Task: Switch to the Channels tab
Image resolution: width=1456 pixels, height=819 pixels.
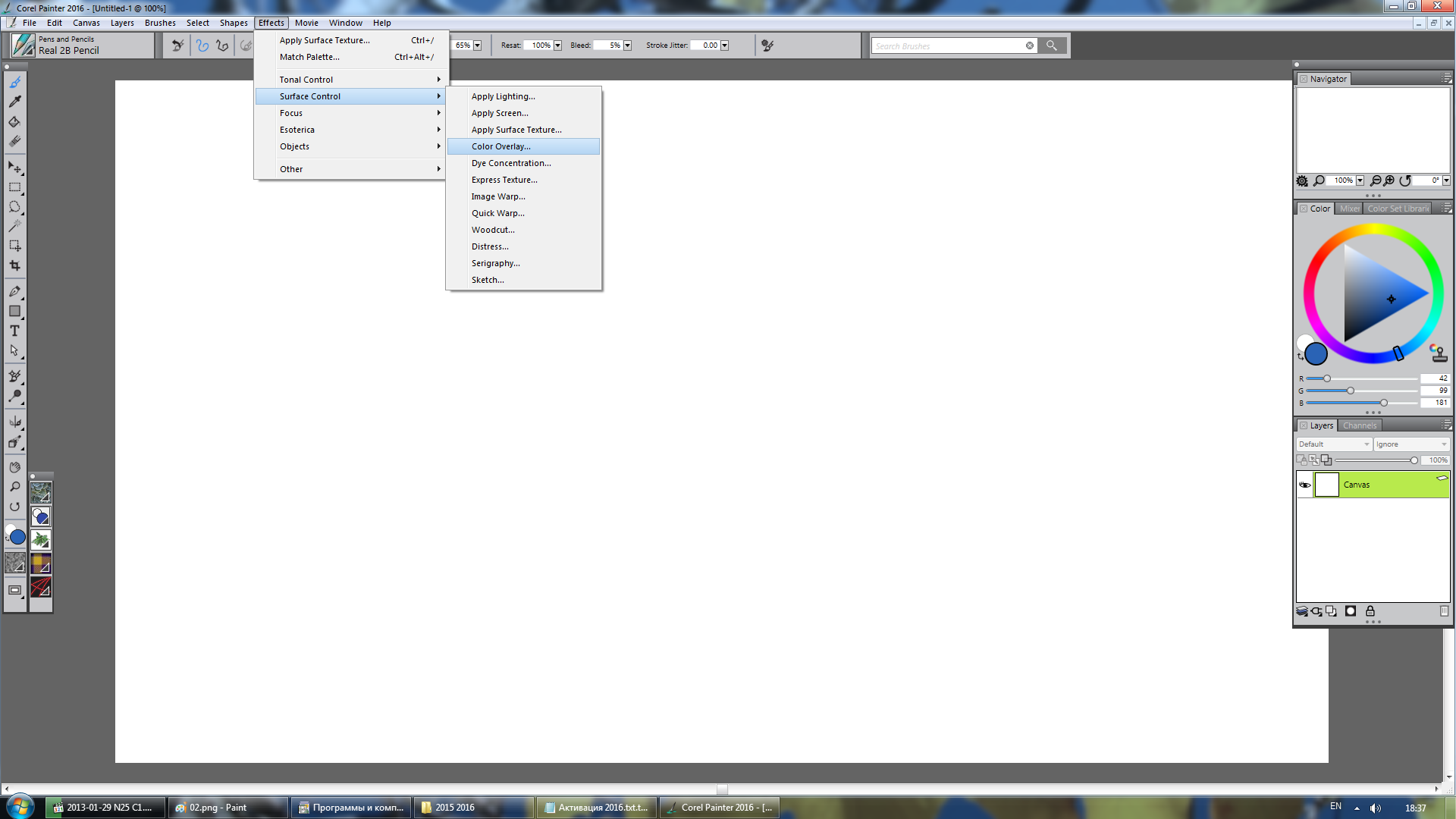Action: (1359, 425)
